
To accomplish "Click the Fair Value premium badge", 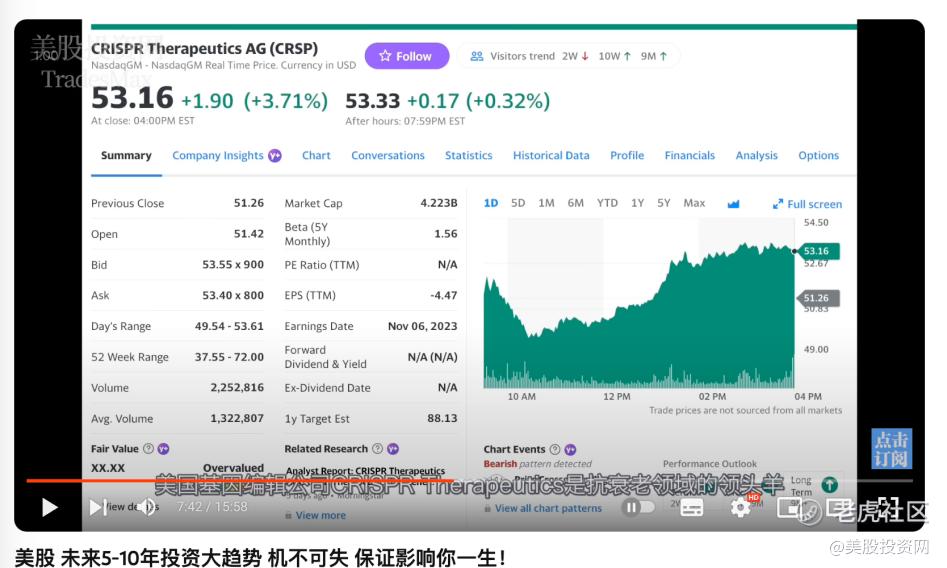I will [163, 449].
